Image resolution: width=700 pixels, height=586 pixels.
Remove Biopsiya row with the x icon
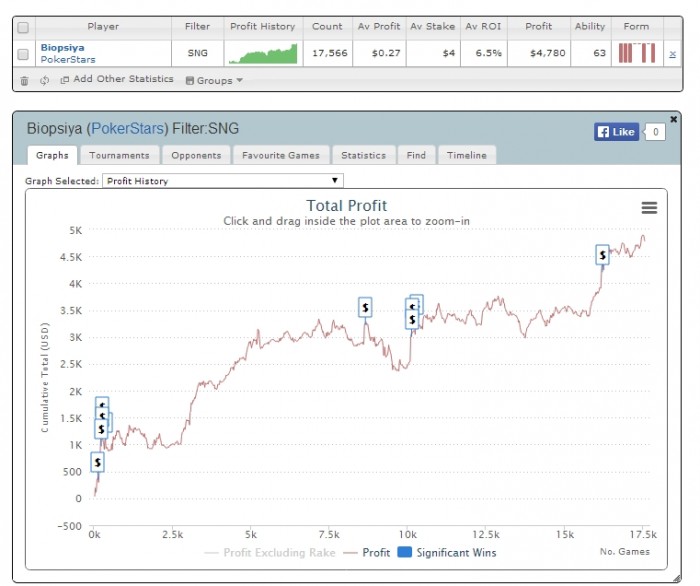672,54
